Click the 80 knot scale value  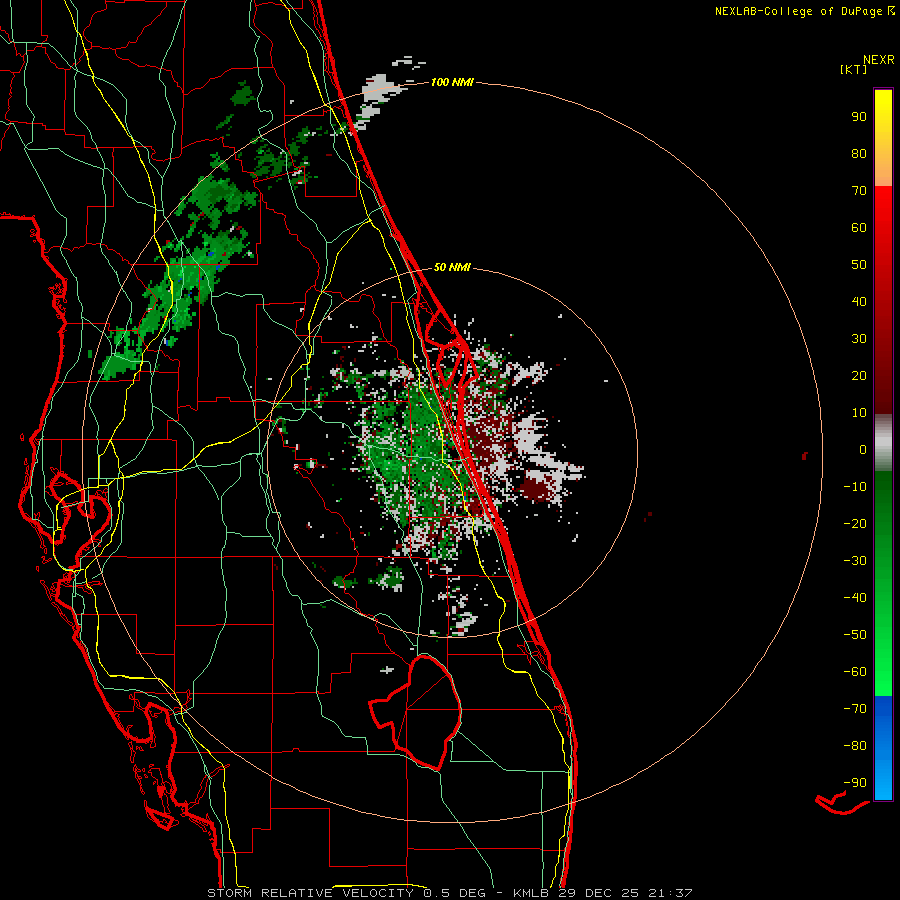[x=859, y=154]
